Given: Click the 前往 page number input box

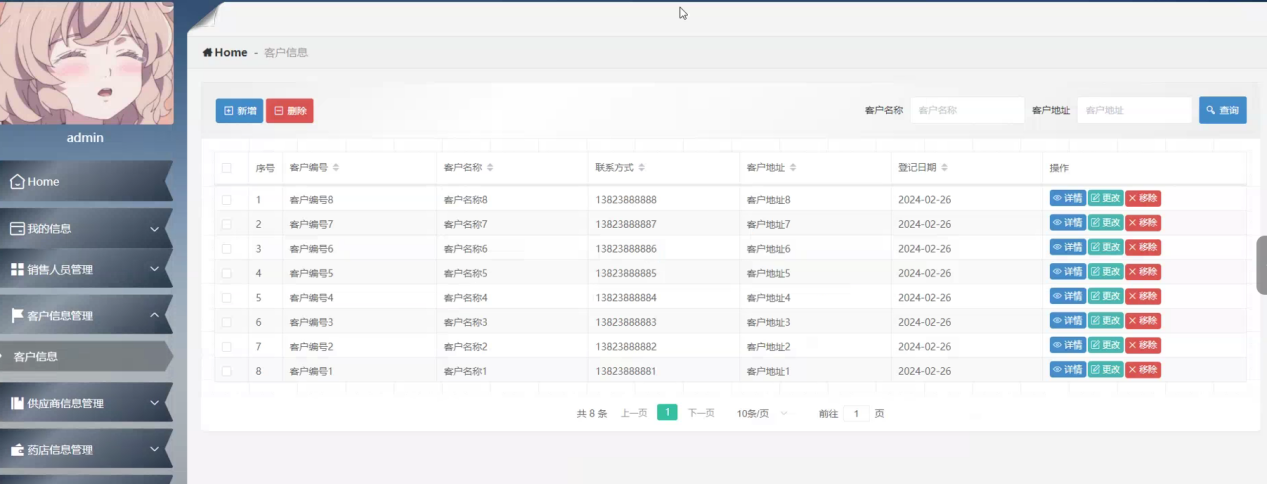Looking at the screenshot, I should (856, 413).
